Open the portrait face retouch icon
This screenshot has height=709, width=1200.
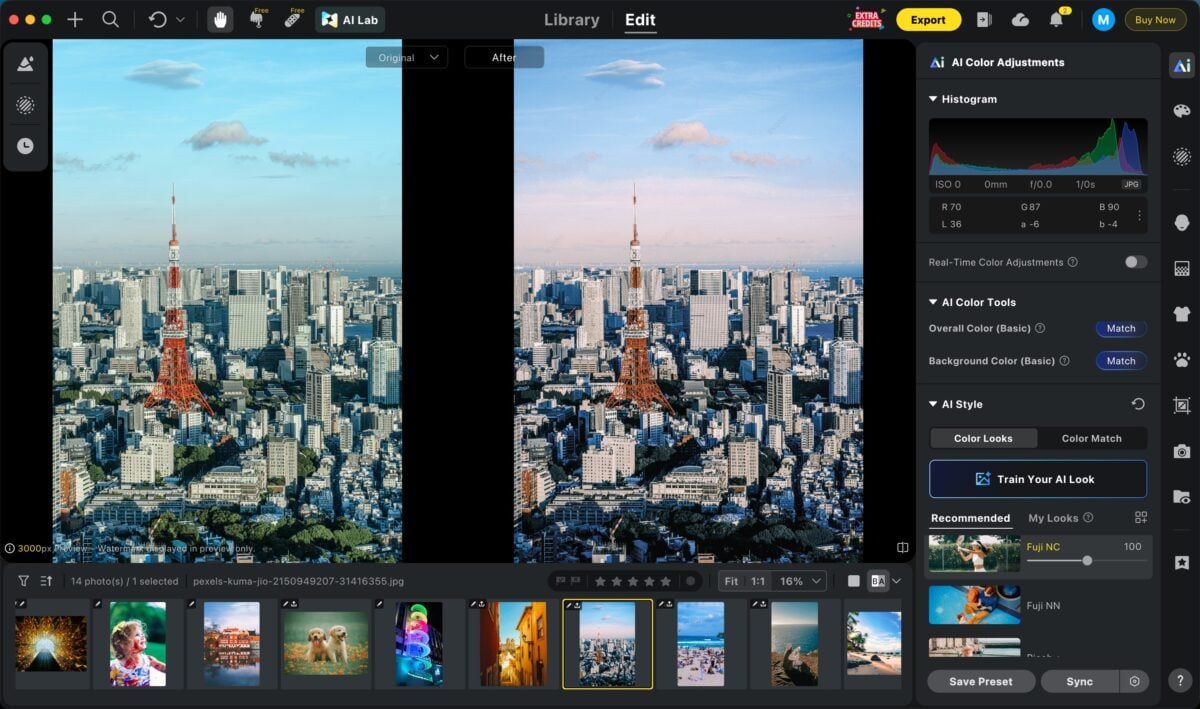(x=1182, y=223)
